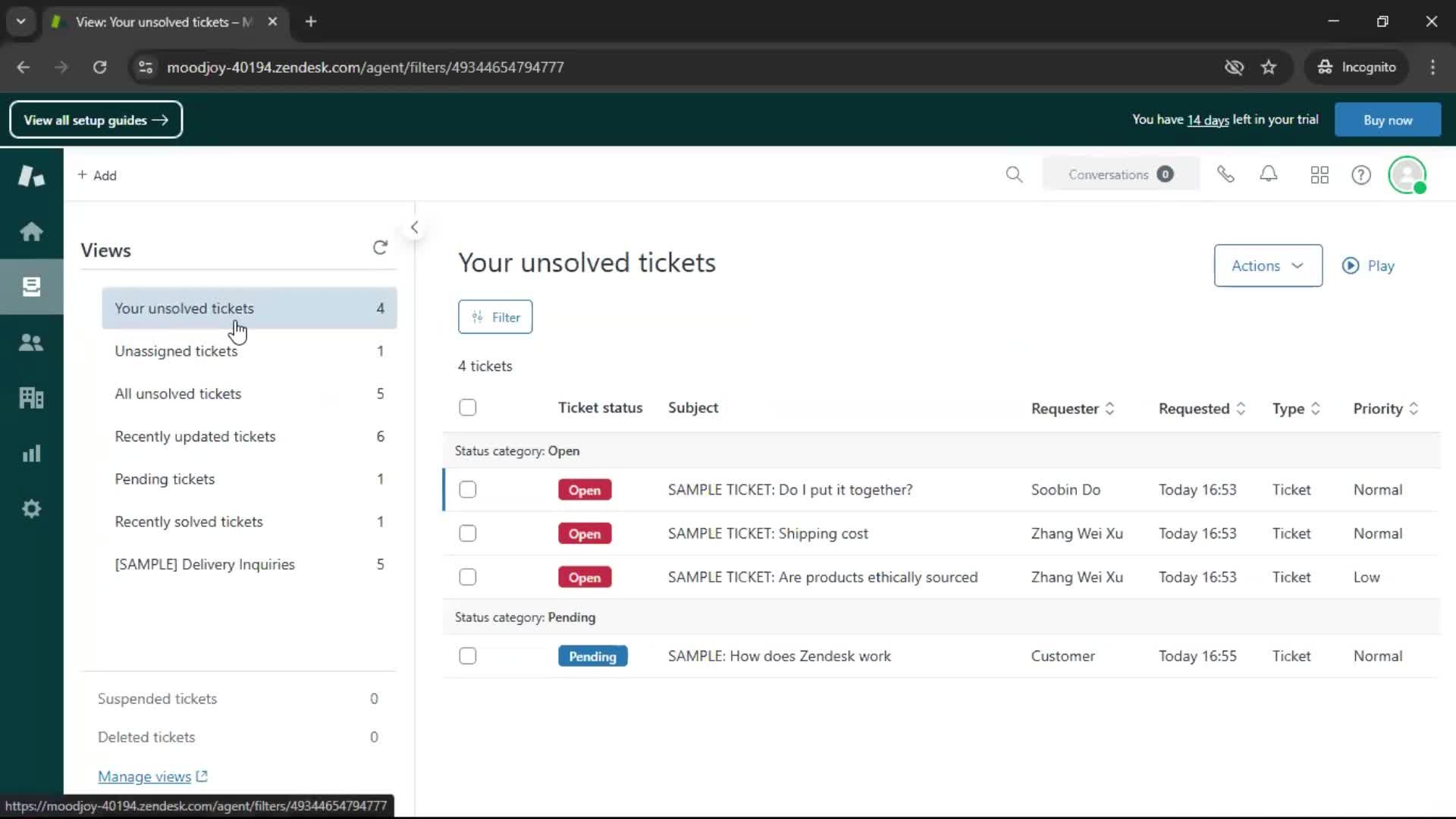Open the browser menu three dots
Viewport: 1456px width, 819px height.
pyautogui.click(x=1432, y=67)
